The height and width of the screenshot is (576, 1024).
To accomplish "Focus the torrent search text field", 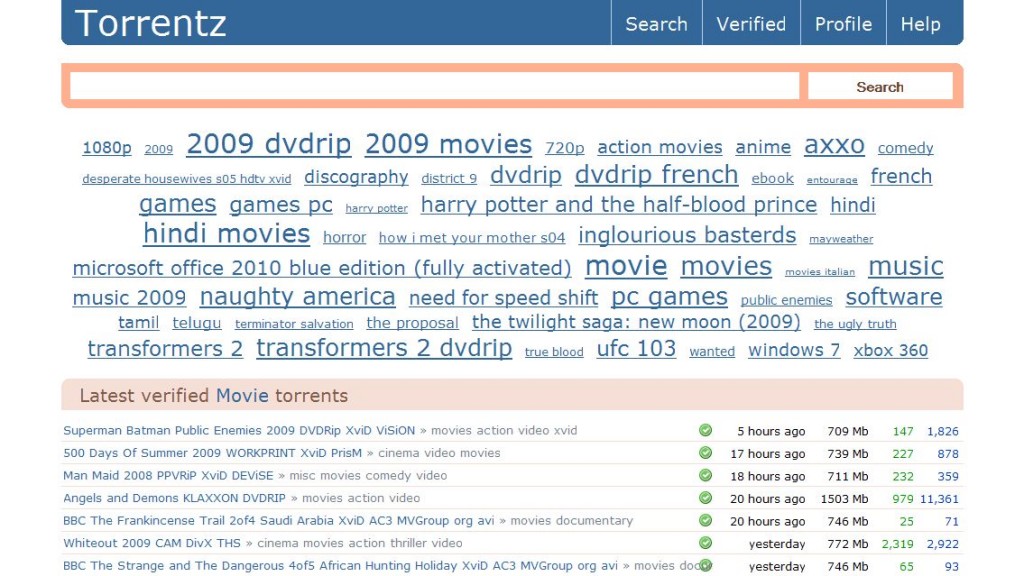I will 434,87.
